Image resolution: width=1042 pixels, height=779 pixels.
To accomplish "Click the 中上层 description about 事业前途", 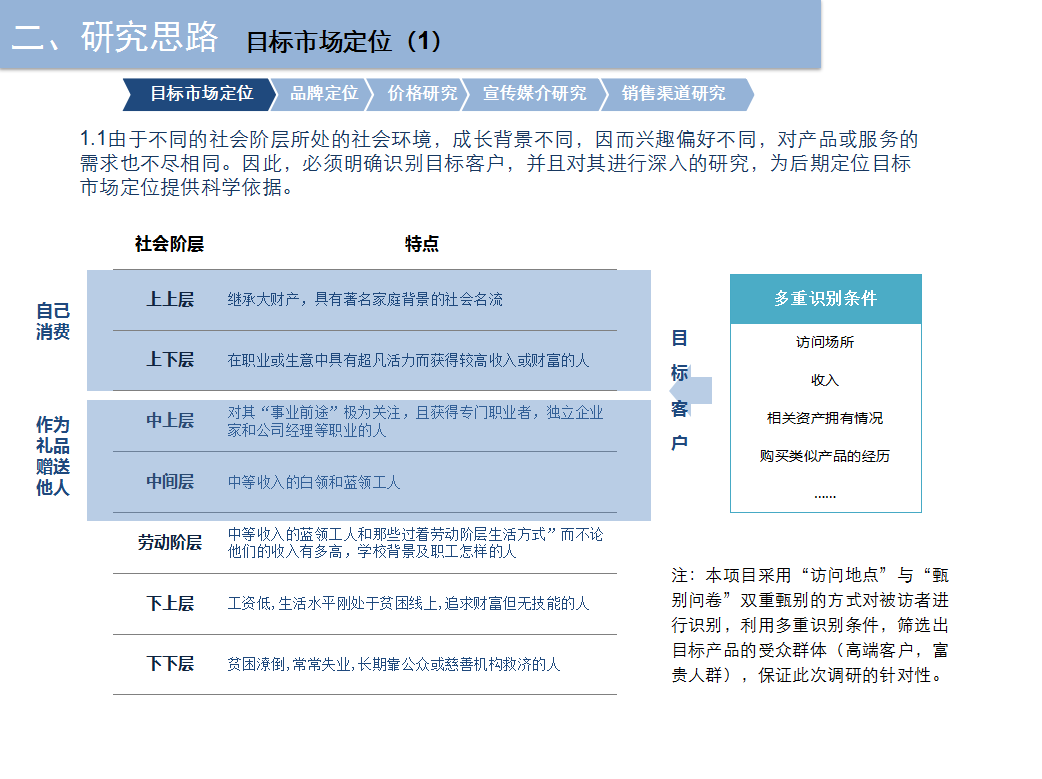I will tap(415, 421).
